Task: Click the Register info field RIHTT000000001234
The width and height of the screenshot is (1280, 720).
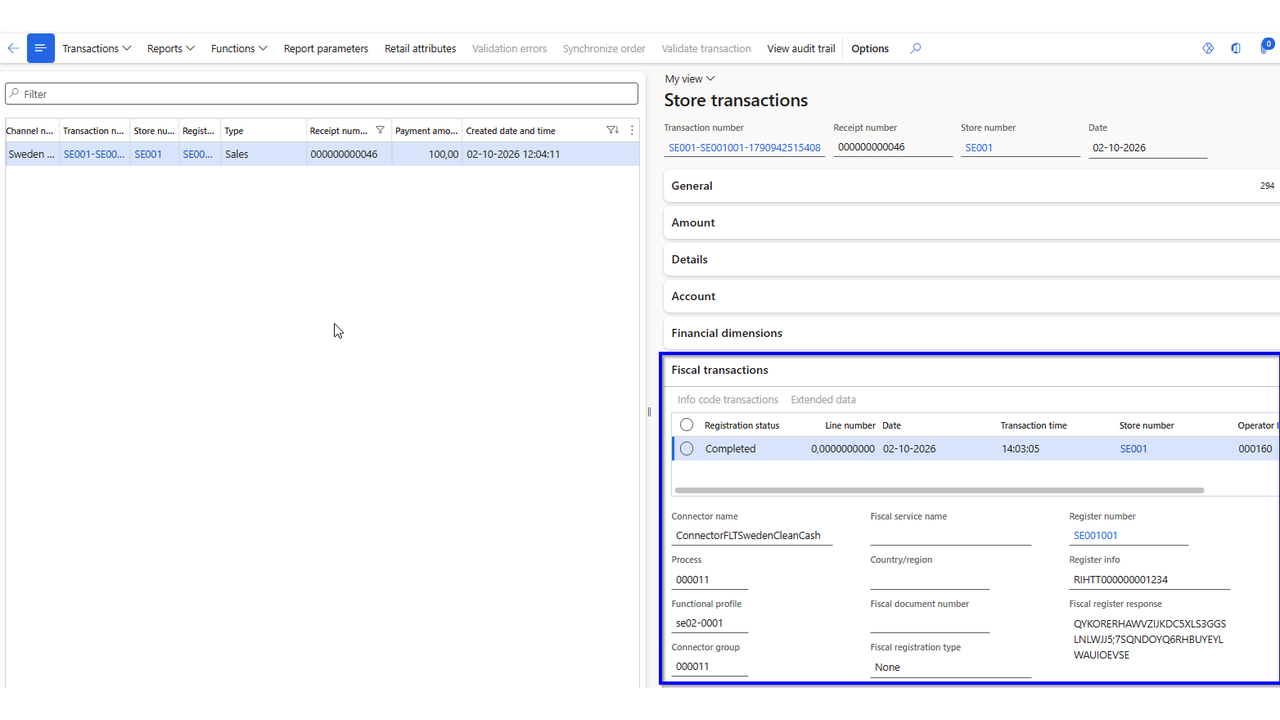Action: pyautogui.click(x=1149, y=579)
